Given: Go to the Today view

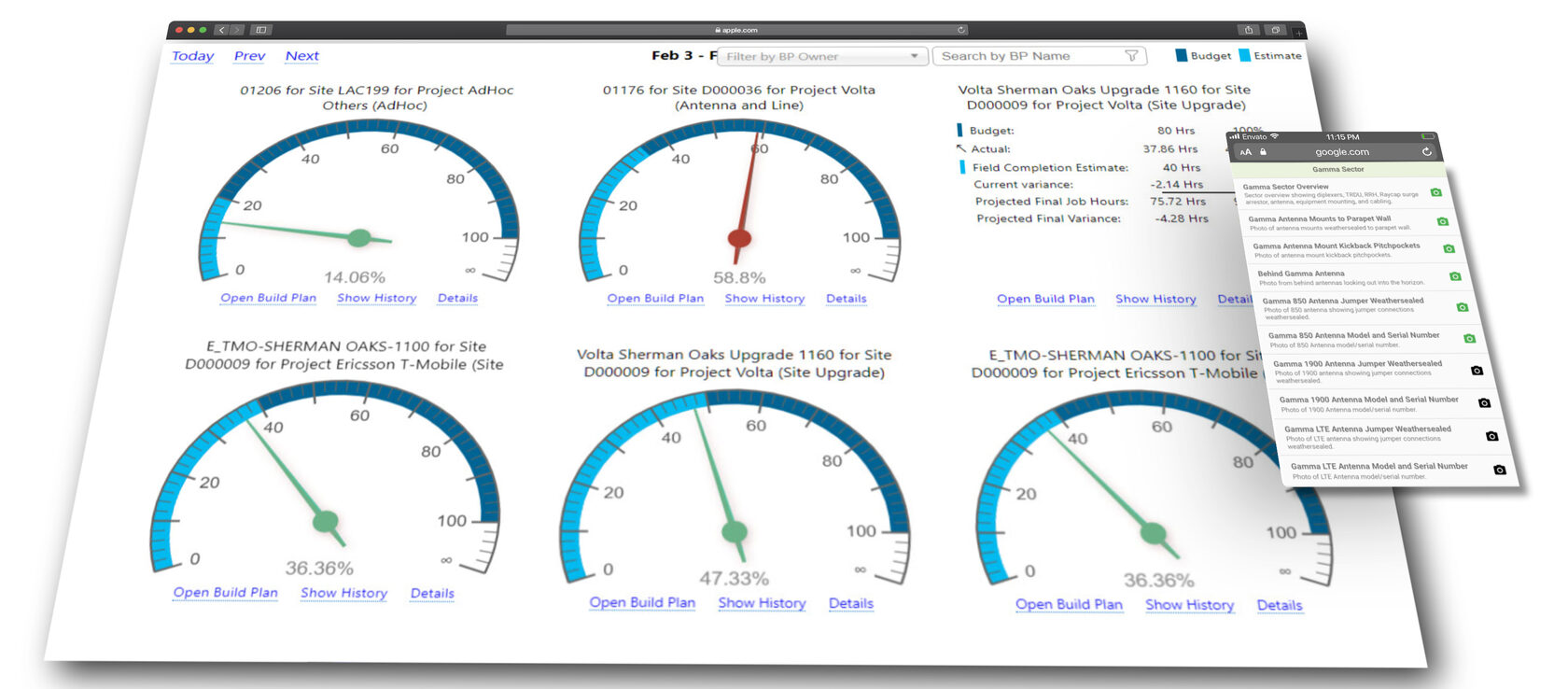Looking at the screenshot, I should click(x=192, y=56).
